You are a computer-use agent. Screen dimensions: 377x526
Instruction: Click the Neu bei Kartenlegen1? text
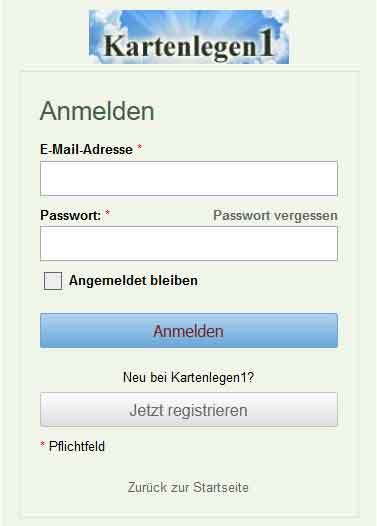[188, 377]
